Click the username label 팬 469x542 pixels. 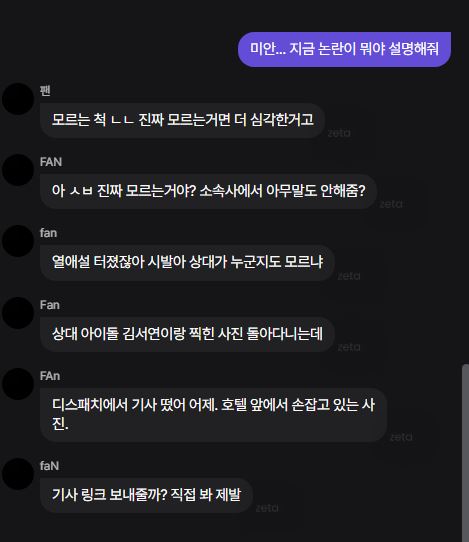45,91
